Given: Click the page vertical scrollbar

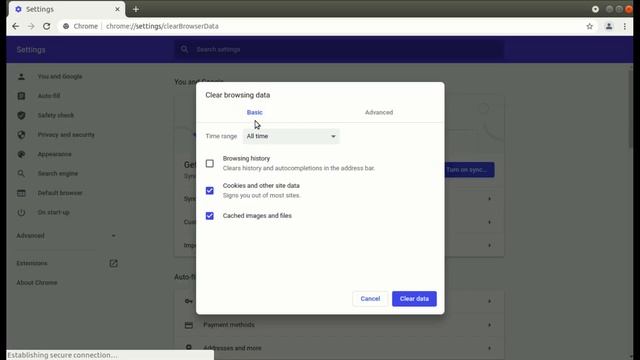Looking at the screenshot, I should pyautogui.click(x=631, y=110).
